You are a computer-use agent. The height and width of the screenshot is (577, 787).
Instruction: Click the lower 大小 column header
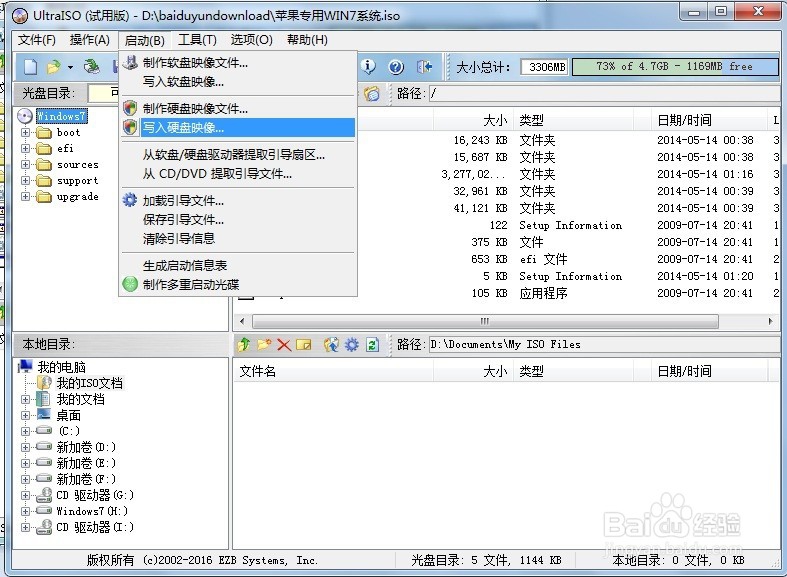tap(473, 371)
